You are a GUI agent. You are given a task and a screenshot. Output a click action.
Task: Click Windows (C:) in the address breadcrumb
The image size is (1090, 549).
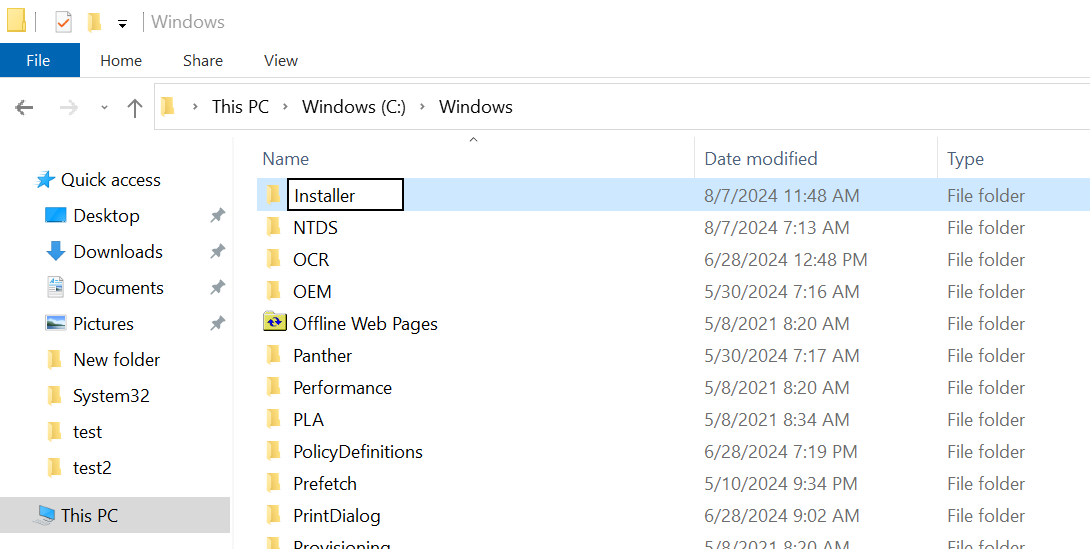click(354, 106)
